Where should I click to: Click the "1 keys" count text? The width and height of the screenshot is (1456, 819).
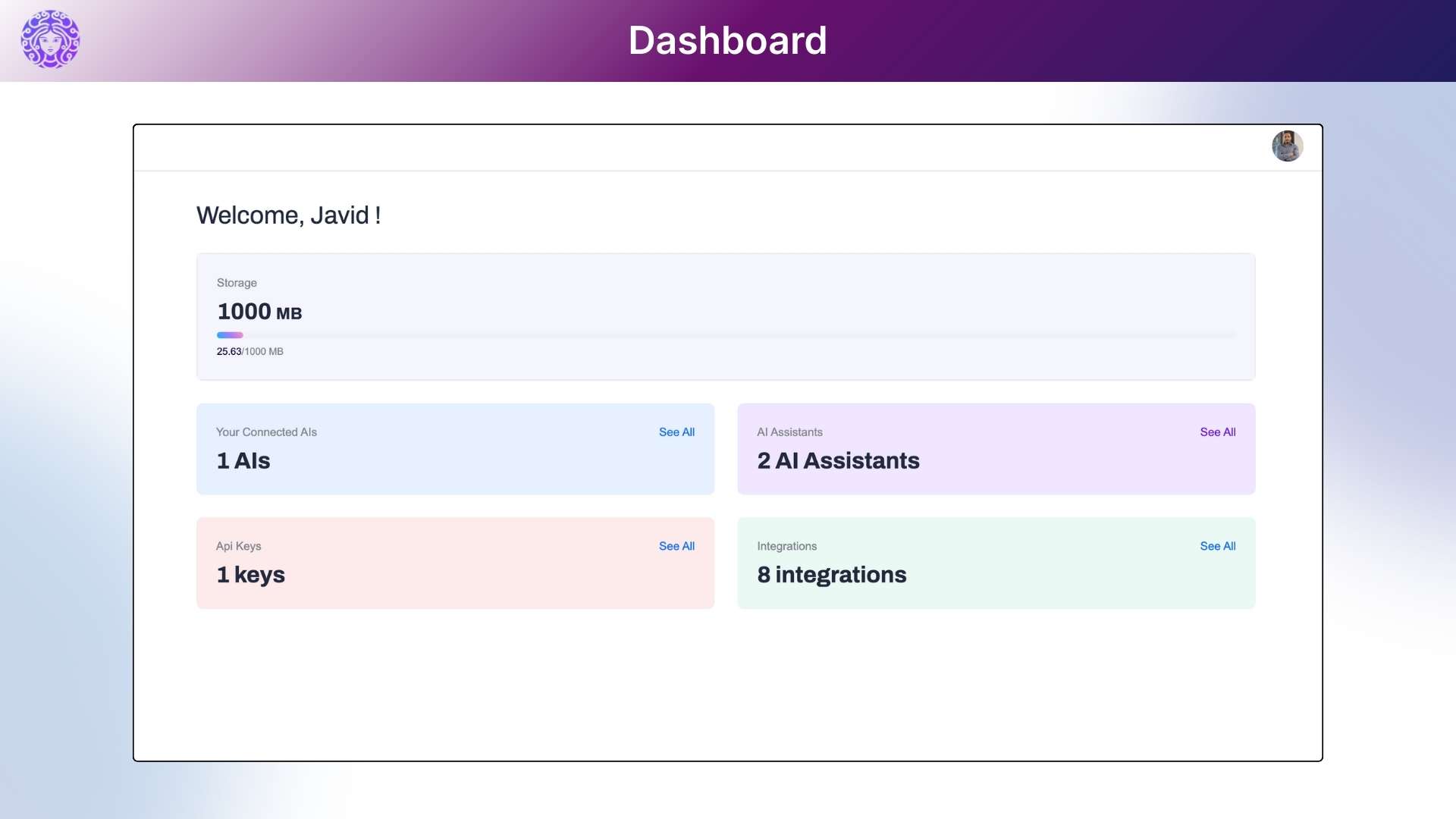coord(251,575)
